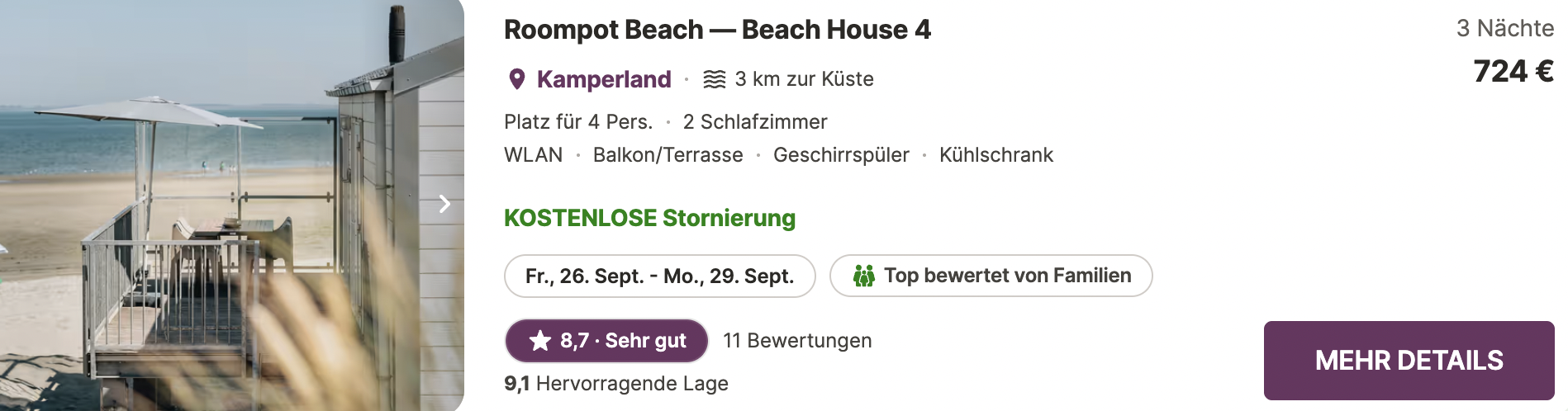Screen dimensions: 1568x411
Task: Click the 2 Schlafzimmer detail text
Action: [x=755, y=122]
